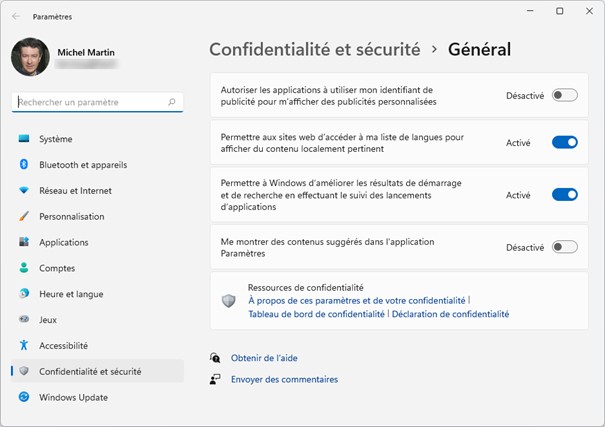Click the Accessibilité icon
Viewport: 605px width, 427px height.
24,345
